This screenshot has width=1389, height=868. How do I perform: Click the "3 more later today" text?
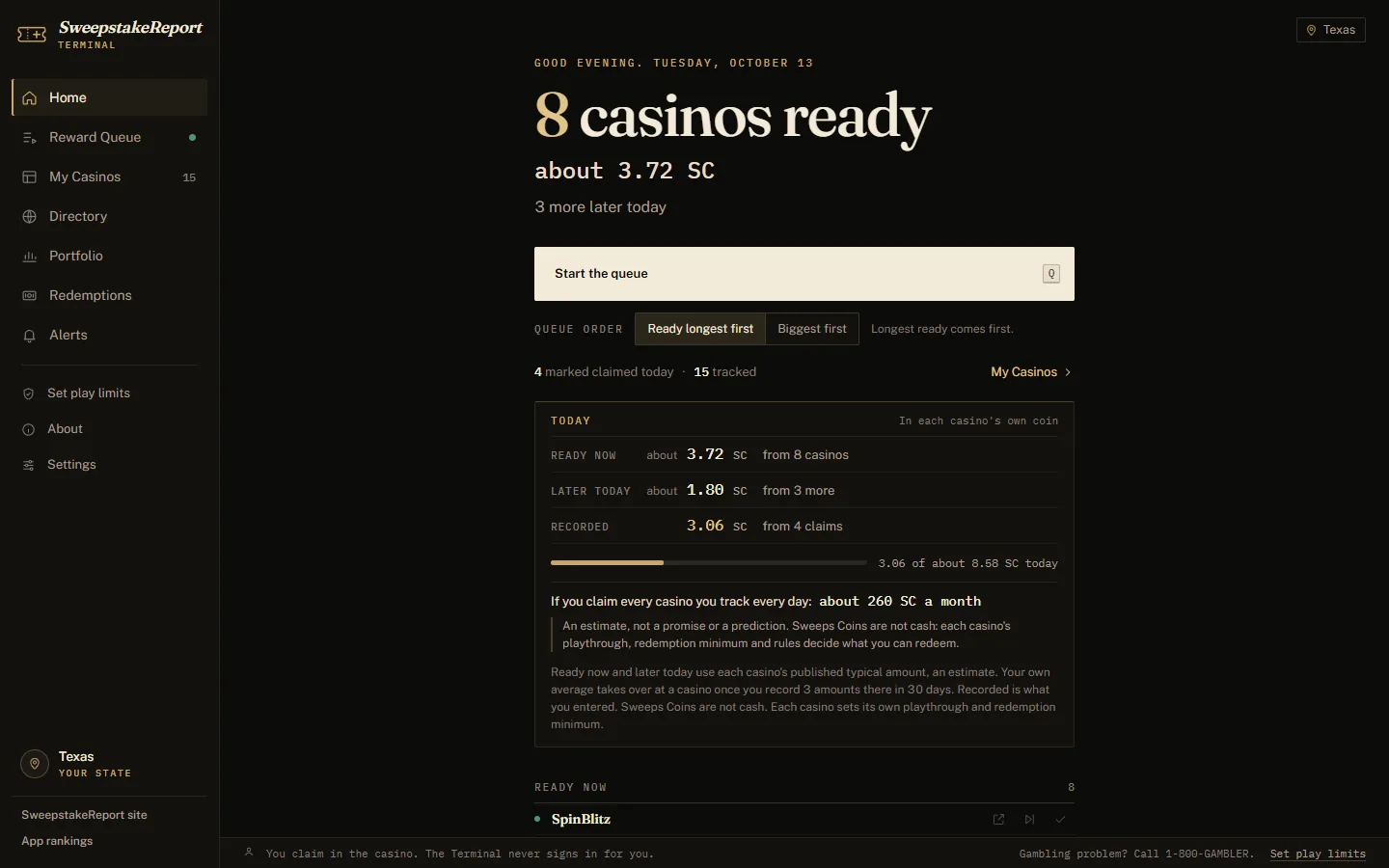click(x=601, y=207)
